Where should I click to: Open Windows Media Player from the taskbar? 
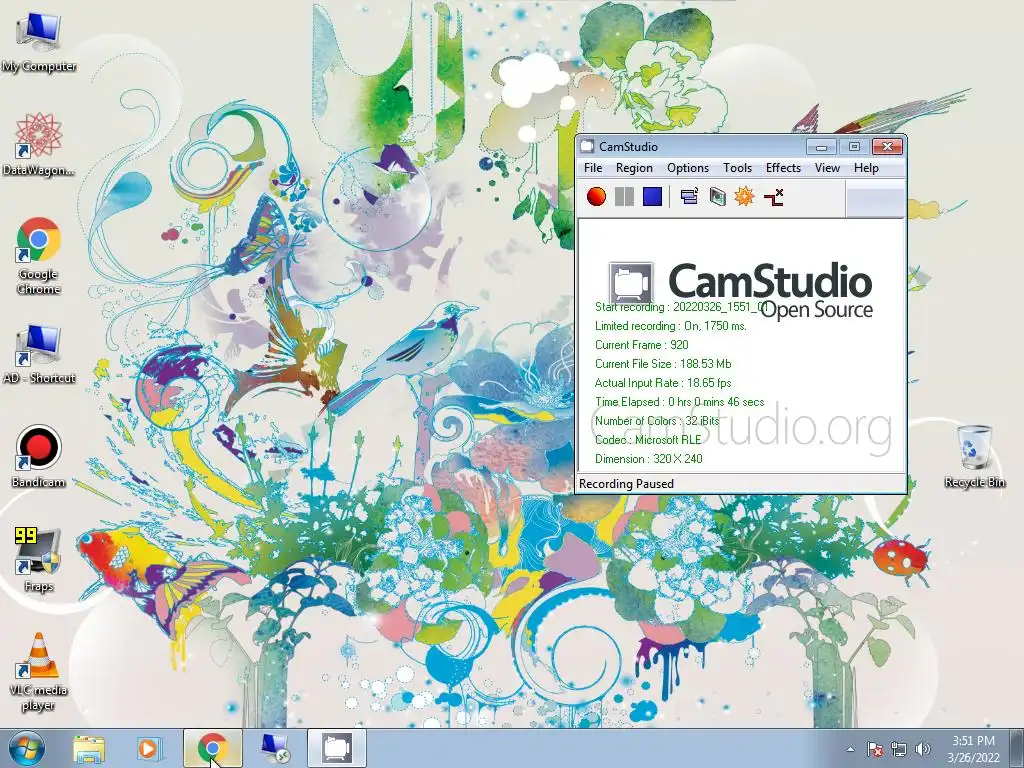pos(148,748)
